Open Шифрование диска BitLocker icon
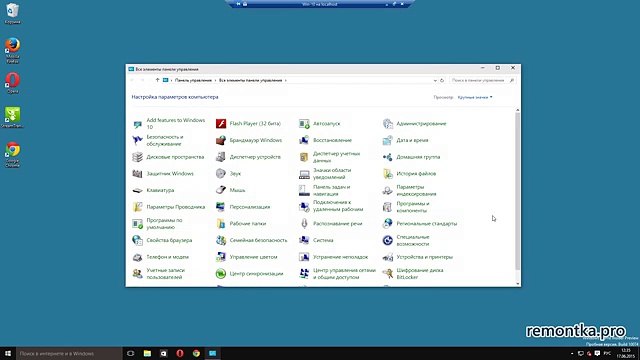This screenshot has height=360, width=640. 387,273
